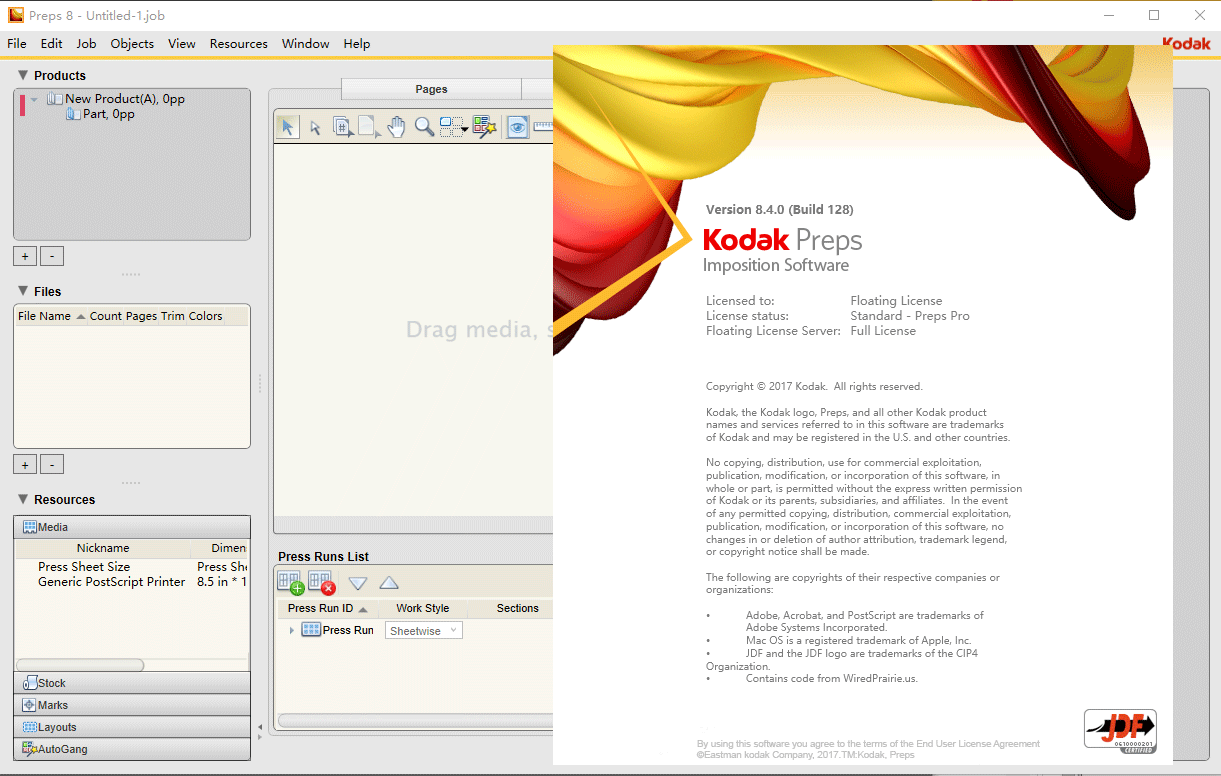The image size is (1221, 776).
Task: Open the View menu
Action: pos(182,44)
